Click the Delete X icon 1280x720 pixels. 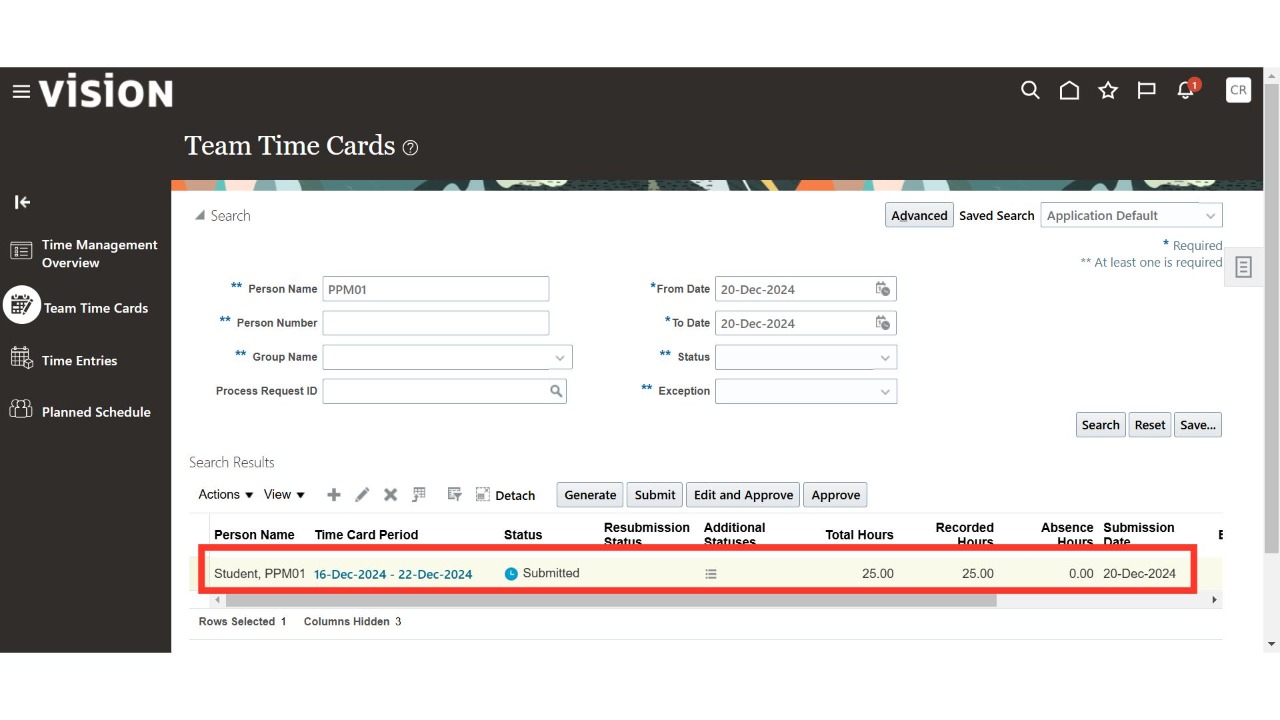(x=391, y=495)
